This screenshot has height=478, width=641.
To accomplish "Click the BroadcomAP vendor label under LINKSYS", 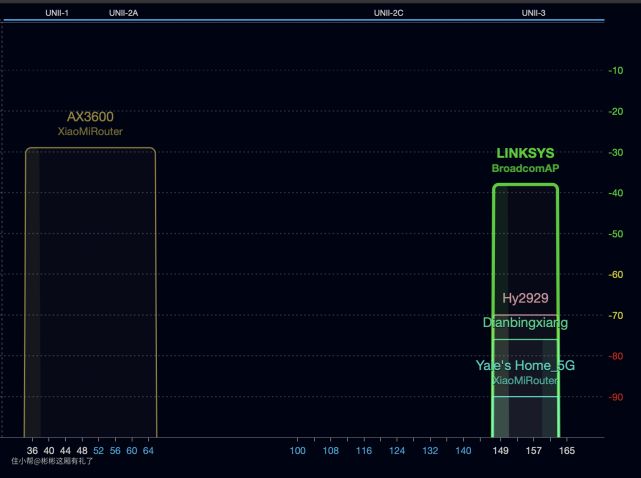I will coord(525,169).
